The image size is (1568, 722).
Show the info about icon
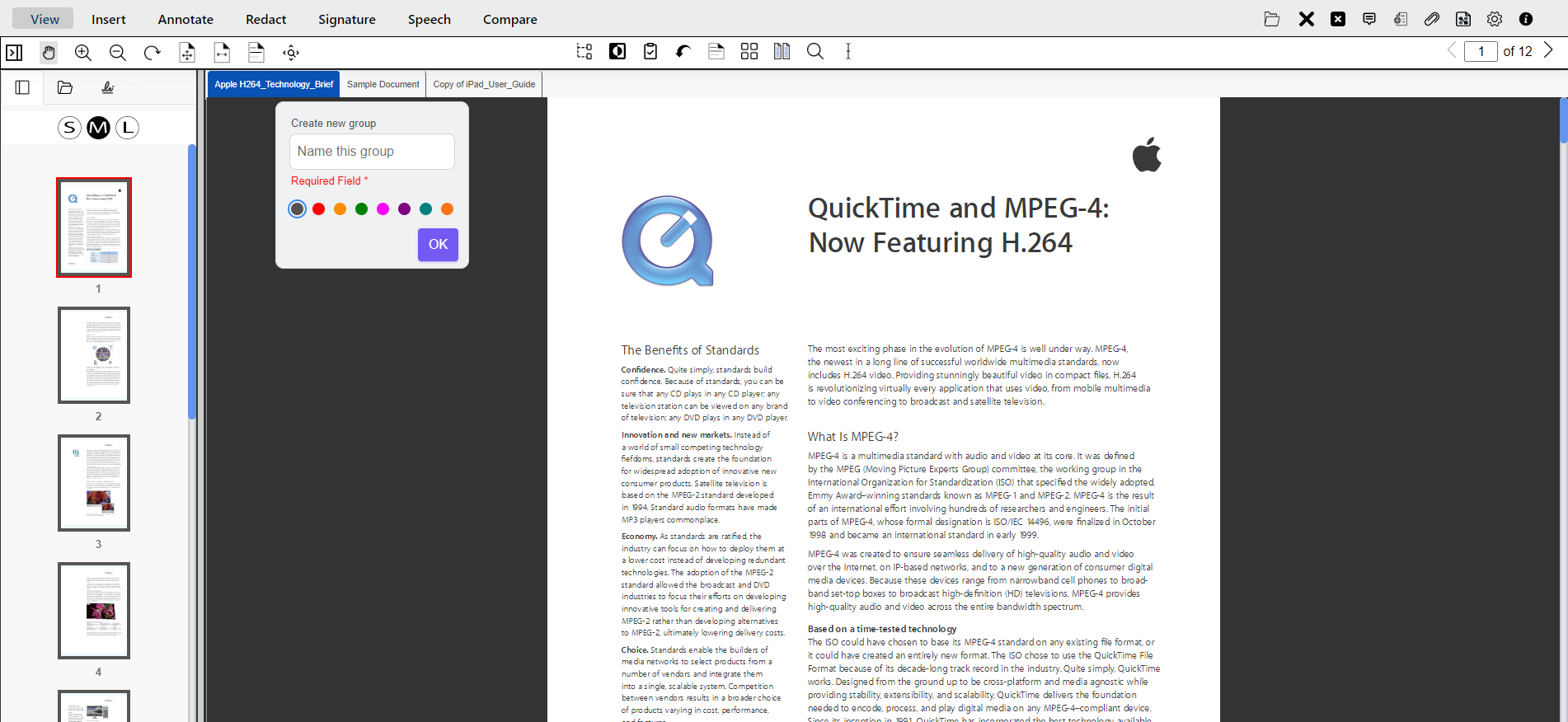pyautogui.click(x=1526, y=19)
